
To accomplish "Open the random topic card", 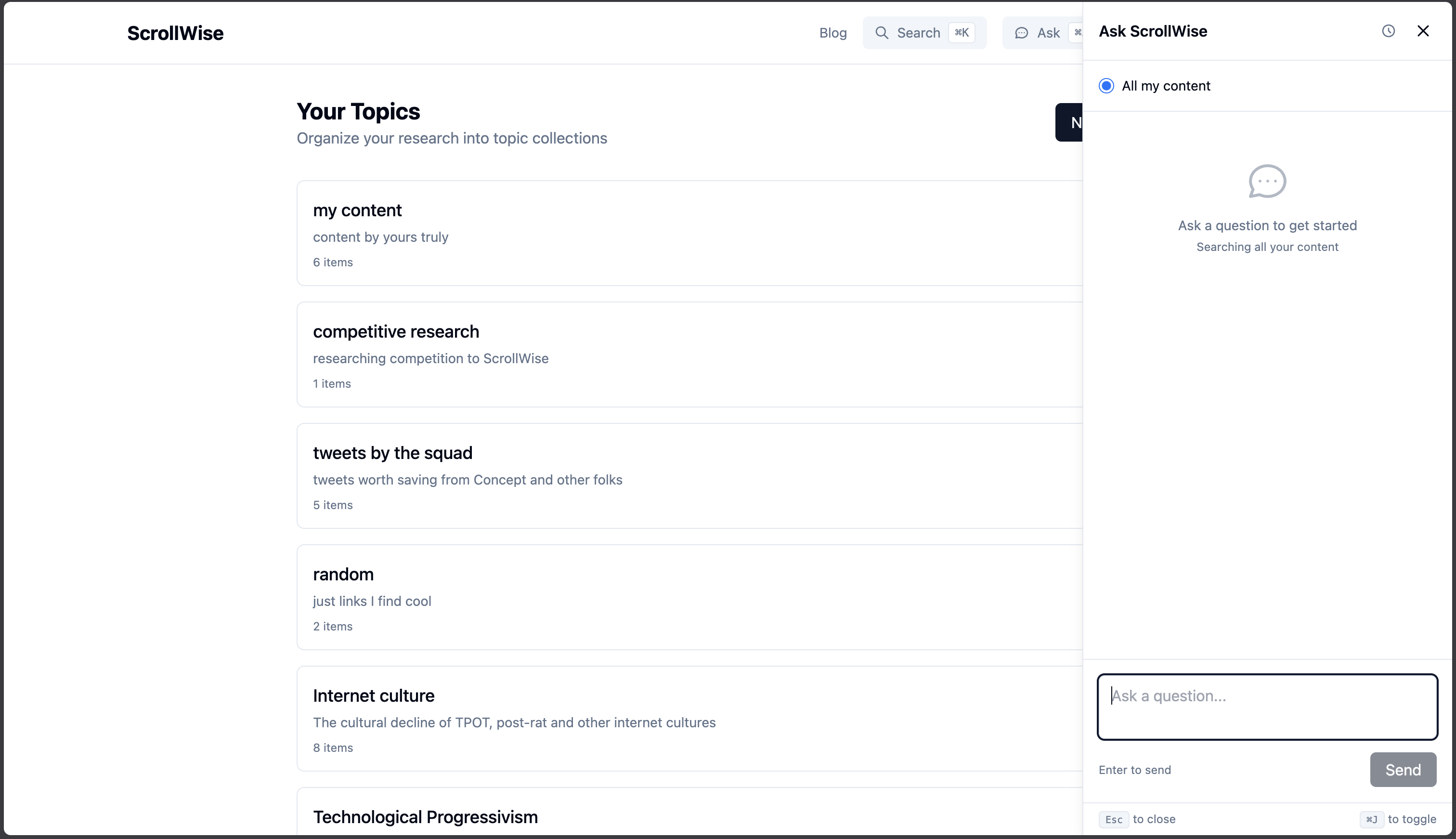I will tap(343, 575).
